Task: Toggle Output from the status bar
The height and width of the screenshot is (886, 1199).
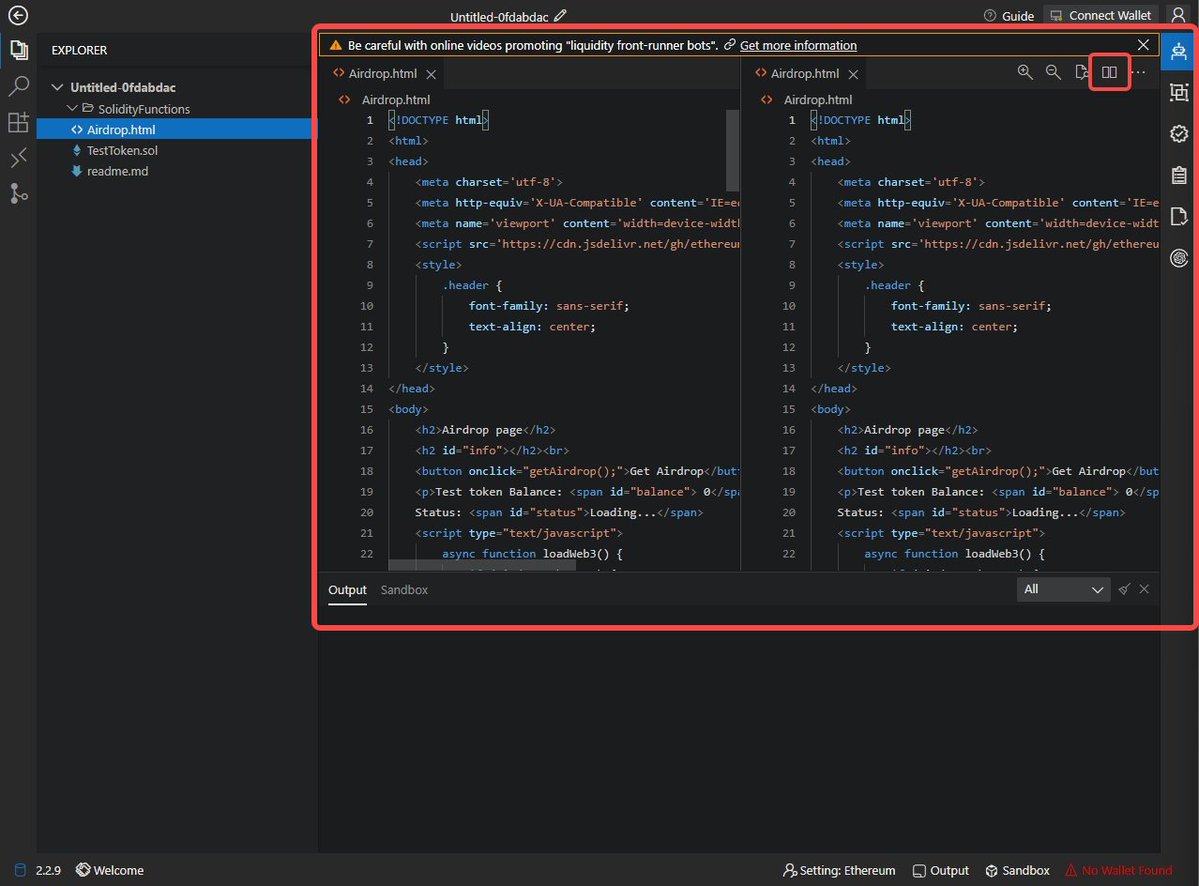Action: [941, 870]
